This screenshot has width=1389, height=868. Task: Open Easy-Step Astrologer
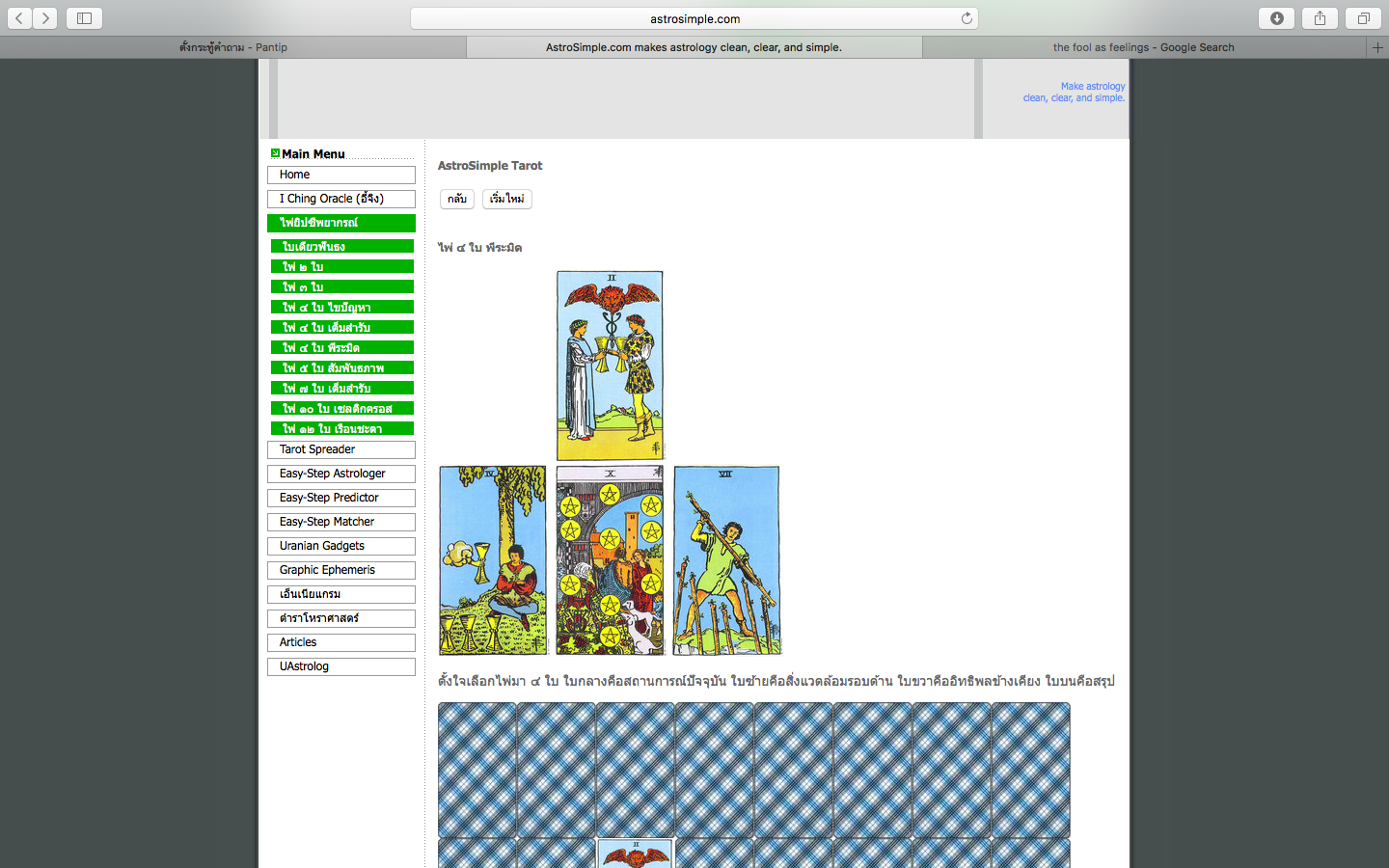[341, 474]
